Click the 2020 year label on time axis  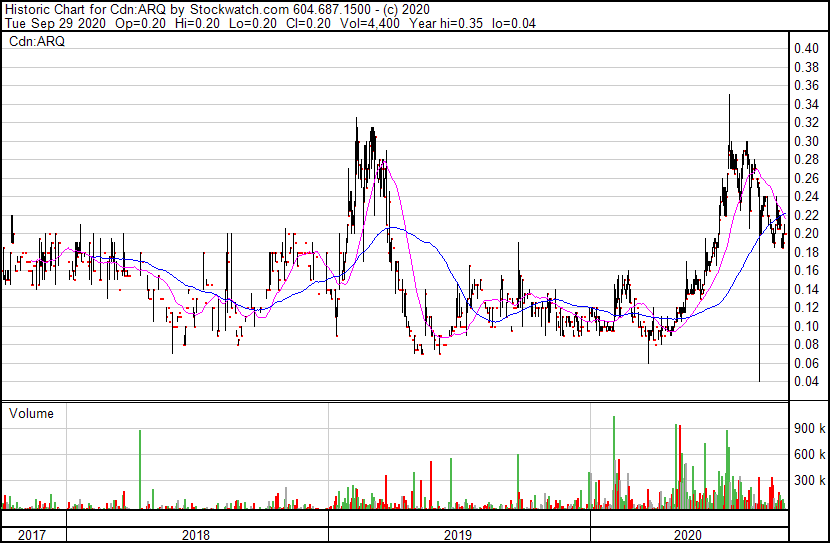pos(688,535)
